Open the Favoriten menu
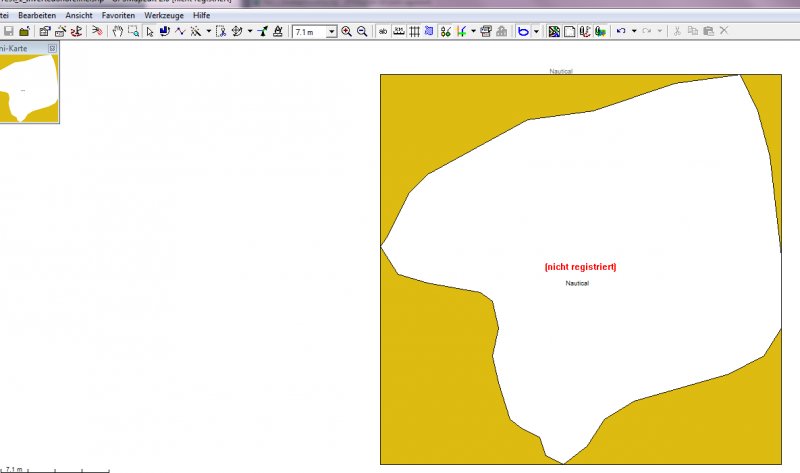 [x=117, y=16]
